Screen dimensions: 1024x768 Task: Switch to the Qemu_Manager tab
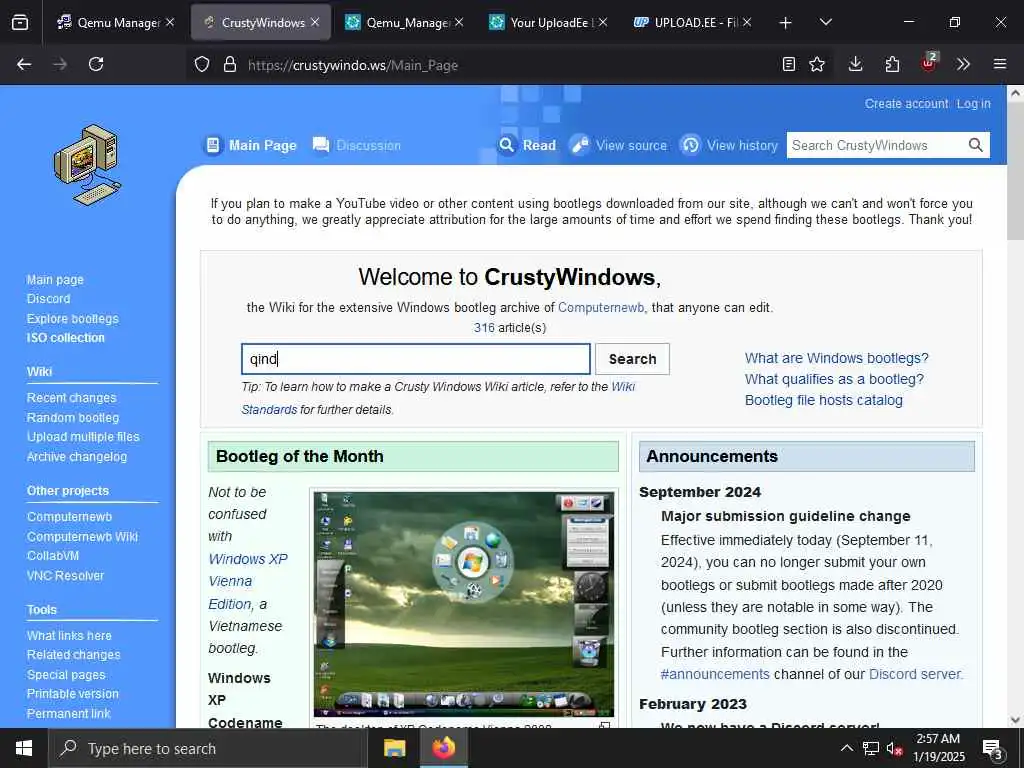[x=405, y=22]
